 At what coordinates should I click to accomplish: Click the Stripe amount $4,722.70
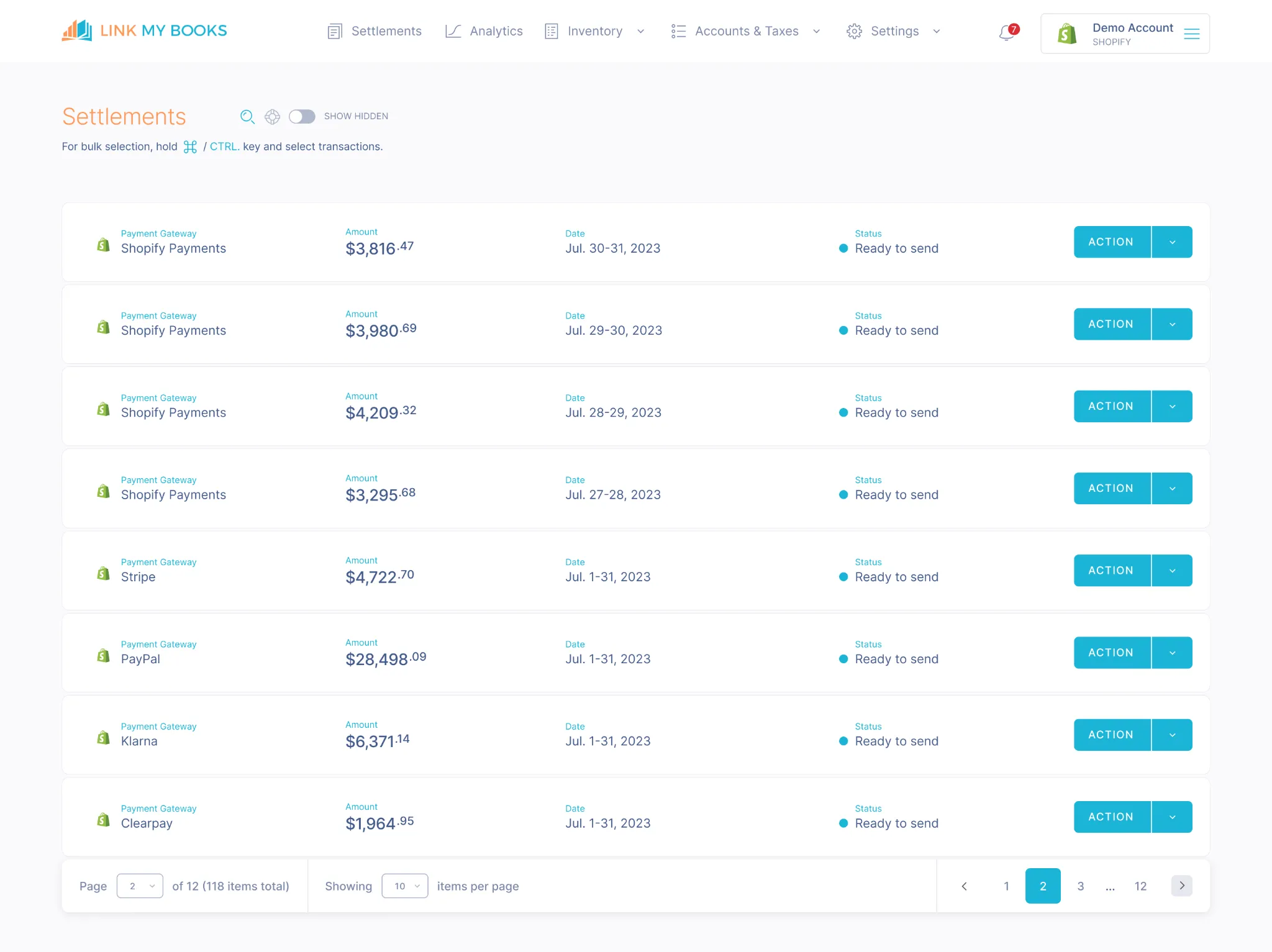379,576
